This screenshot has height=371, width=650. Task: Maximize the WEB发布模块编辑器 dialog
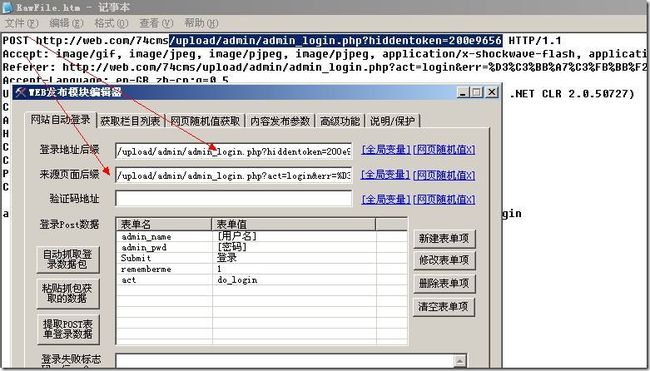476,92
